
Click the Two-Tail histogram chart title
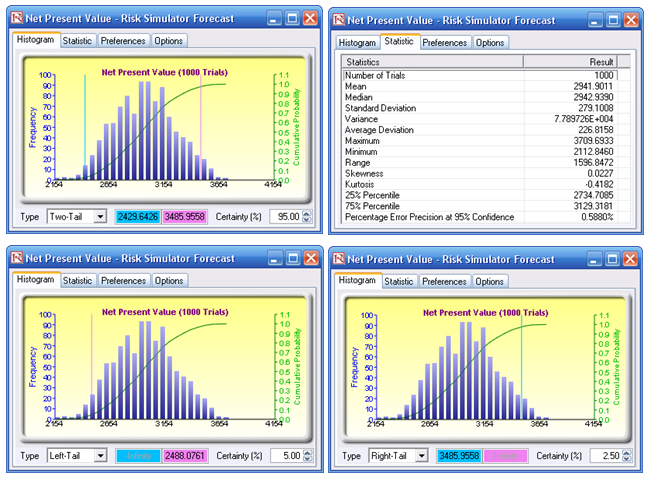(164, 72)
